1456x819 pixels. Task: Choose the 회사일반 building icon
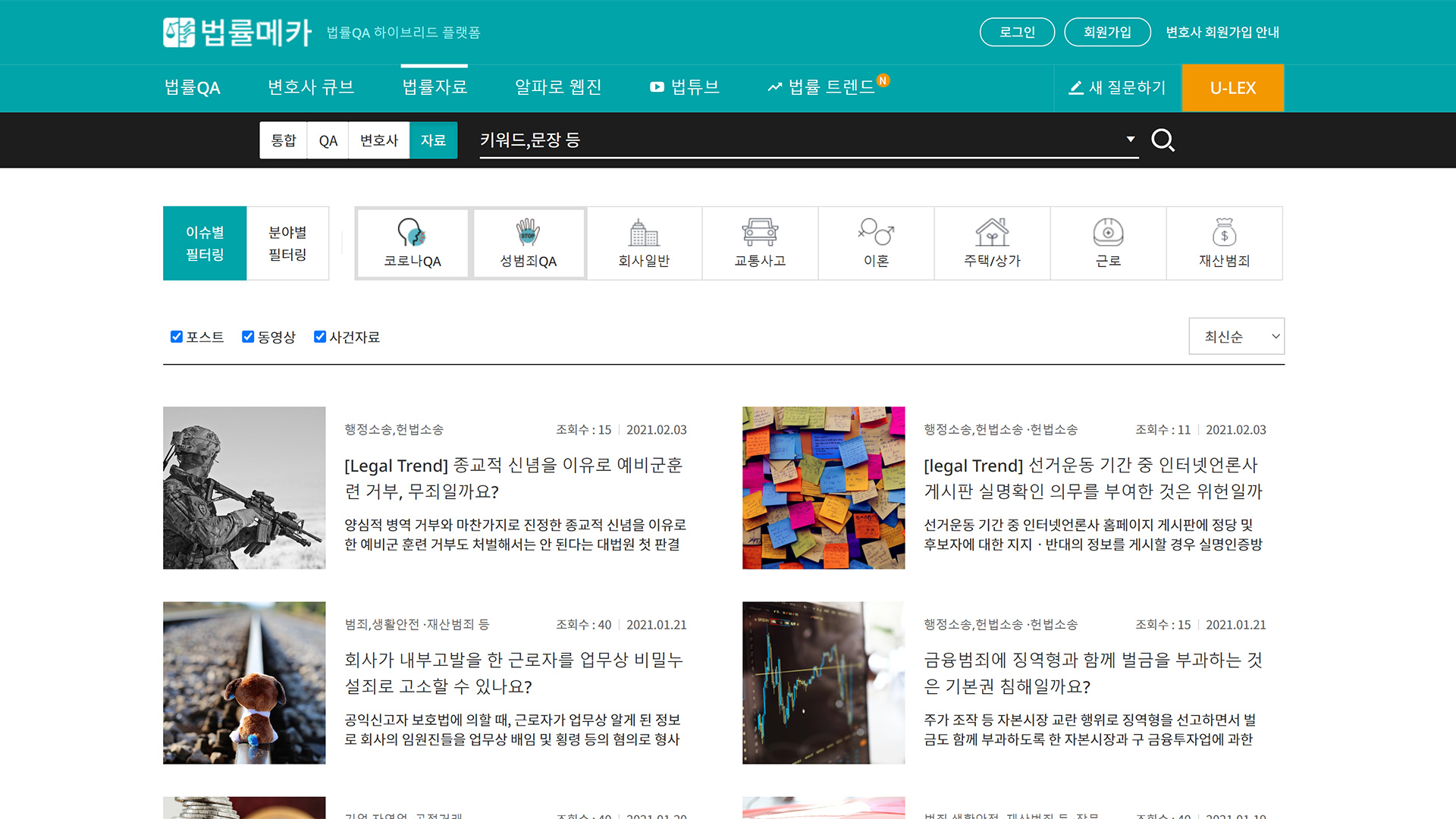(x=644, y=233)
